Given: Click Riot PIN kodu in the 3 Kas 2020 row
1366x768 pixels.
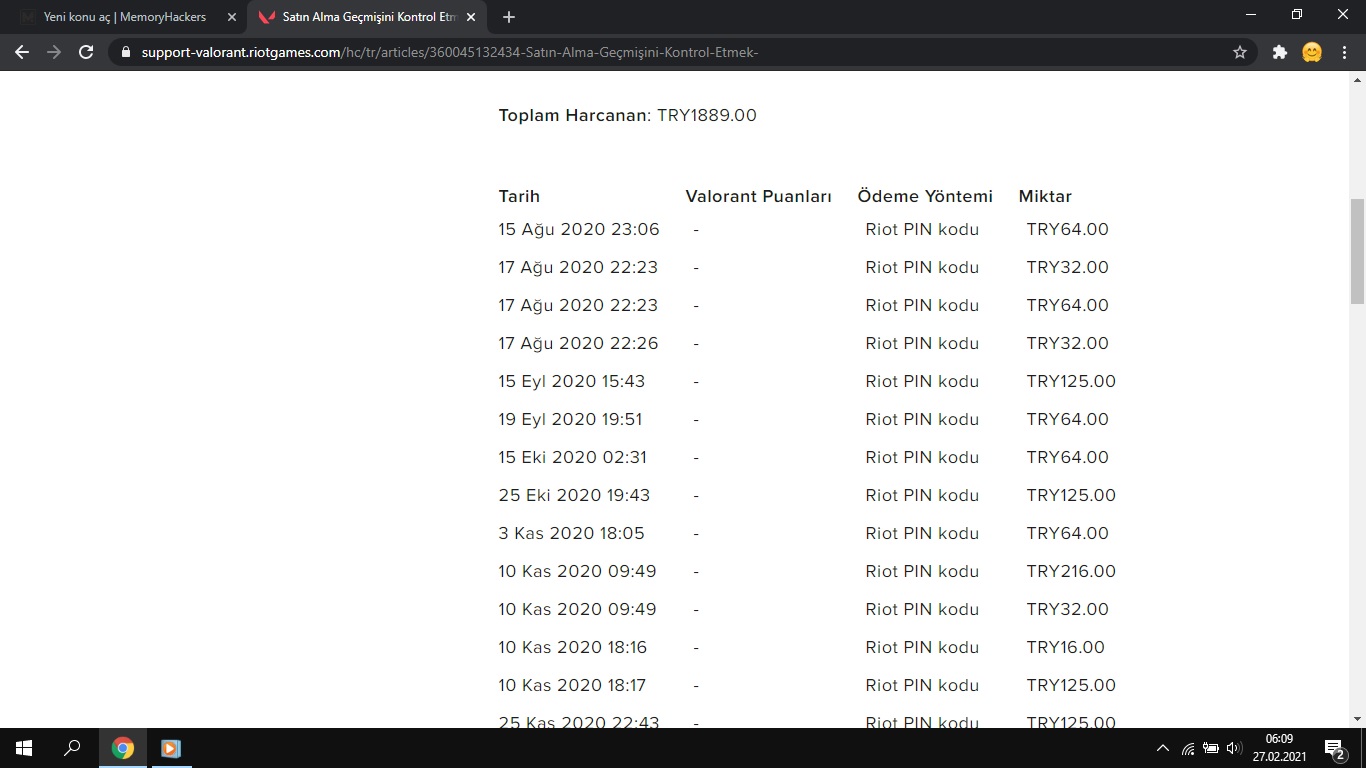Looking at the screenshot, I should (922, 533).
